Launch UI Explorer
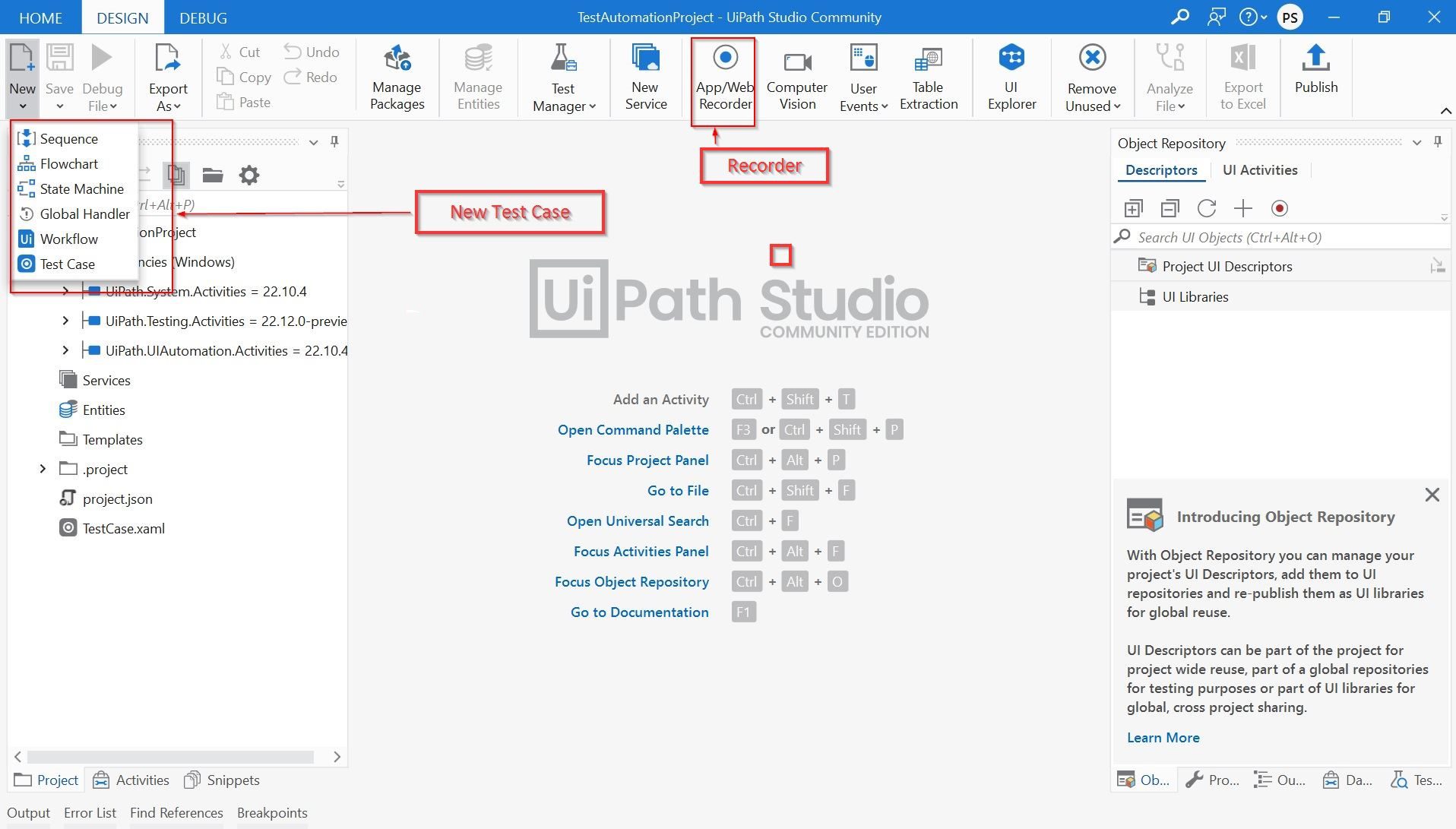1456x829 pixels. coord(1011,76)
